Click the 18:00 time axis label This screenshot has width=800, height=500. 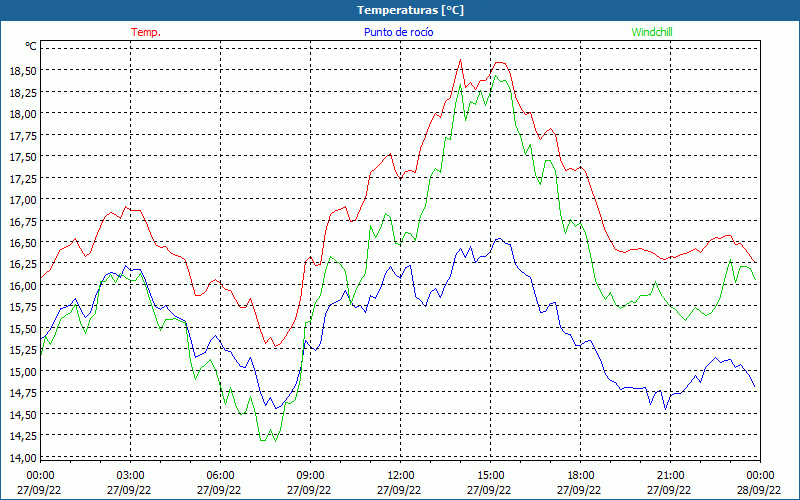581,476
